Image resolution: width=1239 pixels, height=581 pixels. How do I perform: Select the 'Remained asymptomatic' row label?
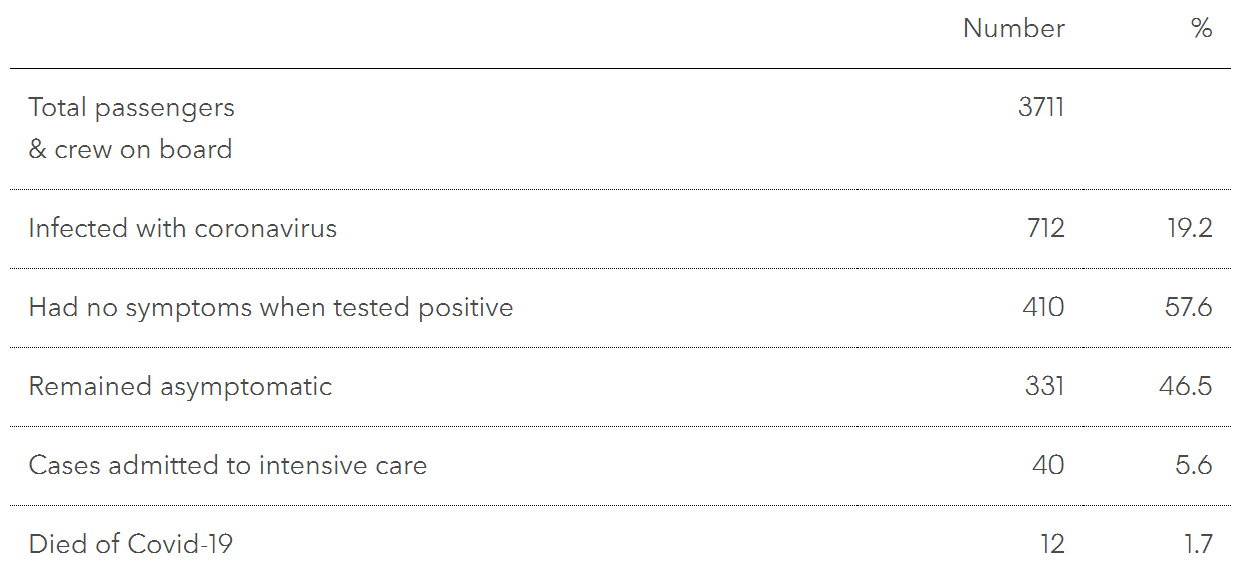click(180, 386)
